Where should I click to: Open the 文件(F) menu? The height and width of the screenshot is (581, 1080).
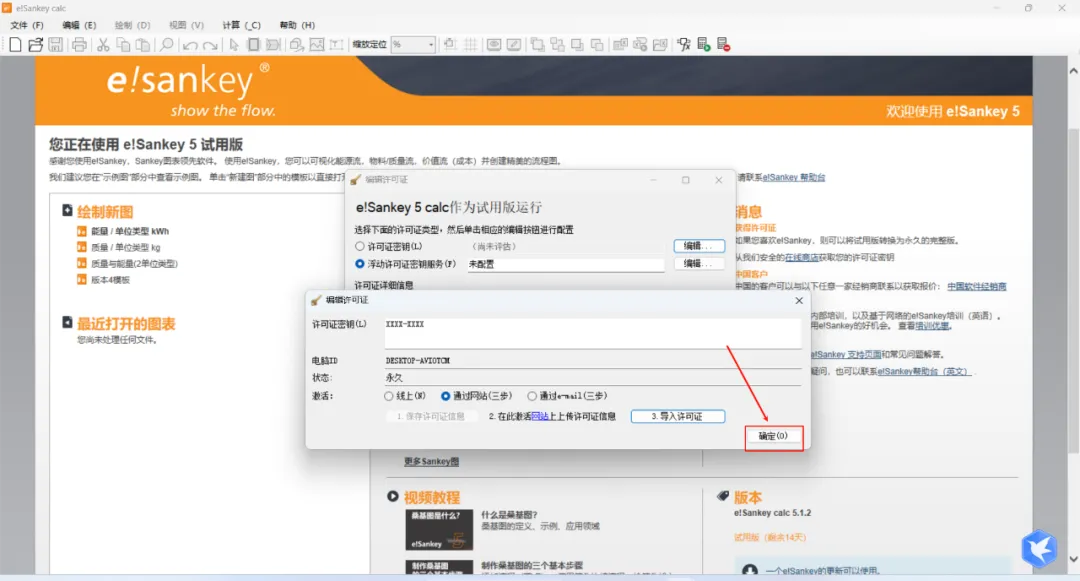tap(27, 25)
